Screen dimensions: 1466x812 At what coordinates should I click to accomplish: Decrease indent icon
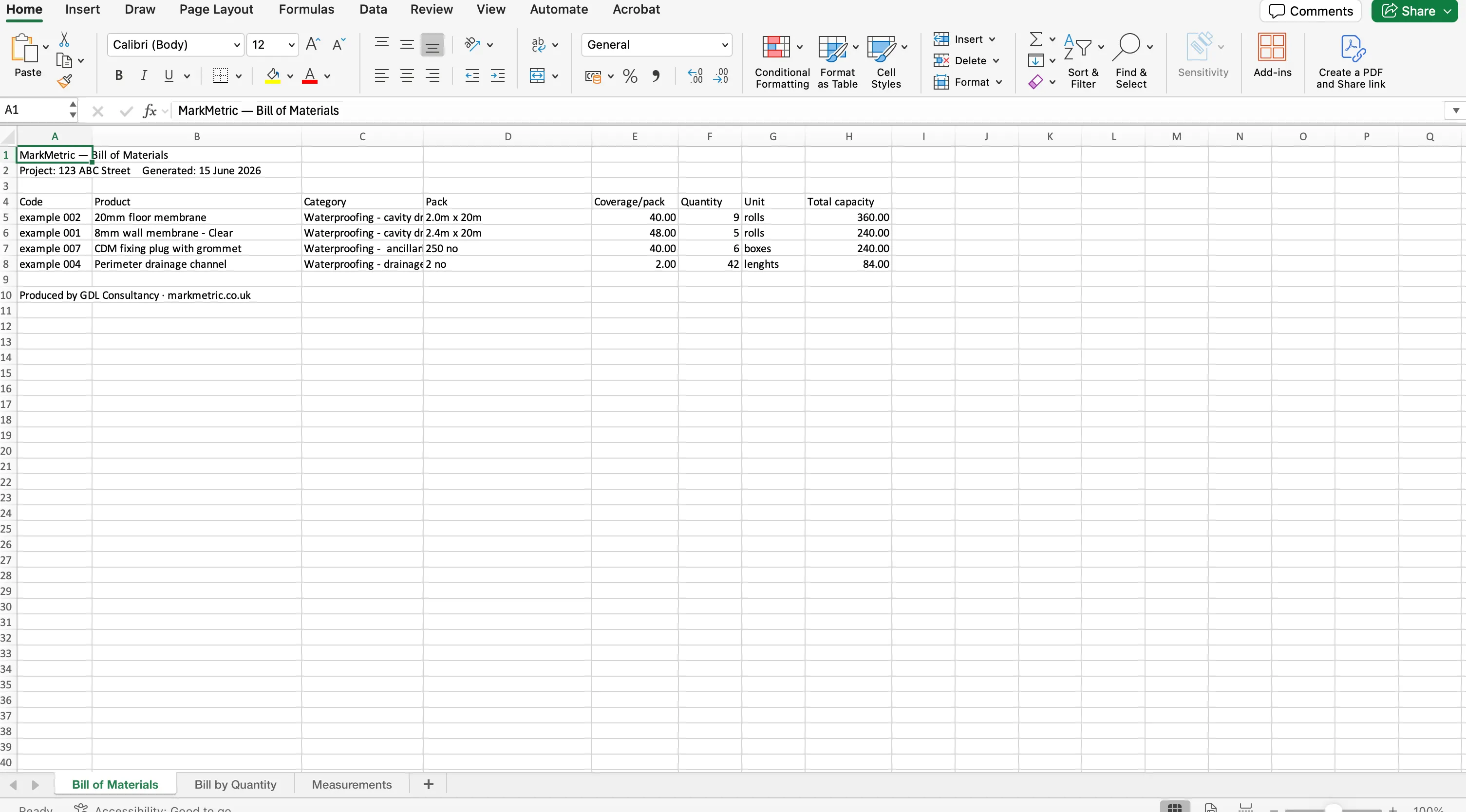point(472,75)
